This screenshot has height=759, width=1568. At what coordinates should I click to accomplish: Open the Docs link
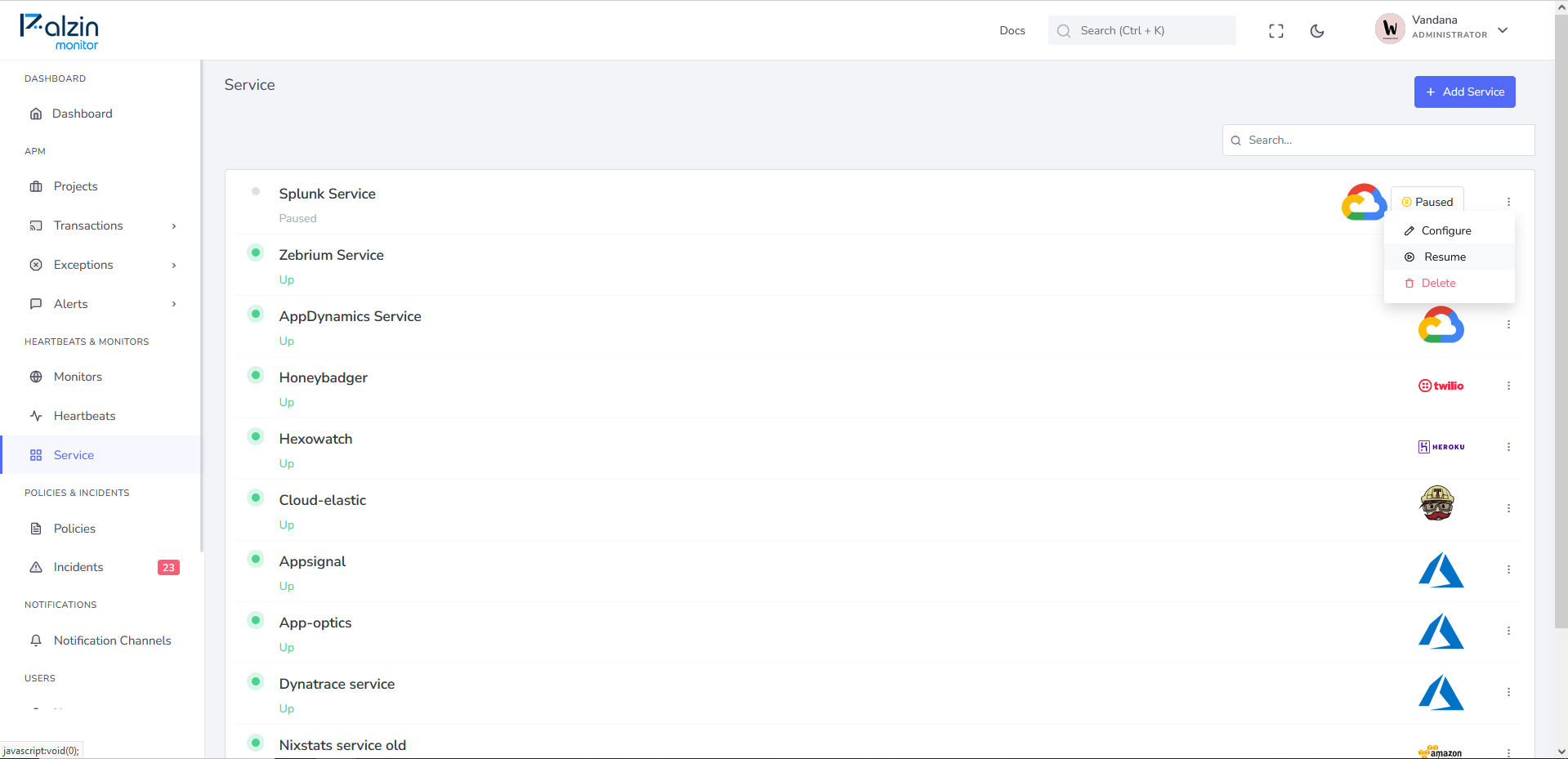1012,31
